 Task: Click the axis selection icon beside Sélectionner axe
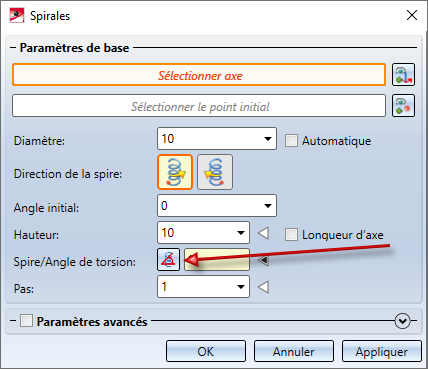(x=403, y=75)
